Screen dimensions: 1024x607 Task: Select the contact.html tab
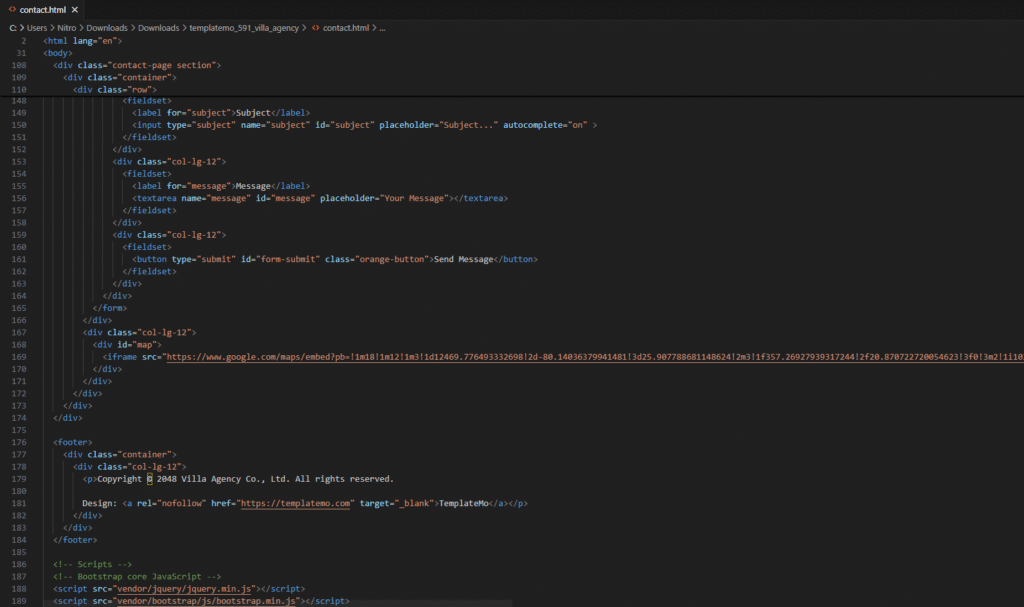point(43,10)
